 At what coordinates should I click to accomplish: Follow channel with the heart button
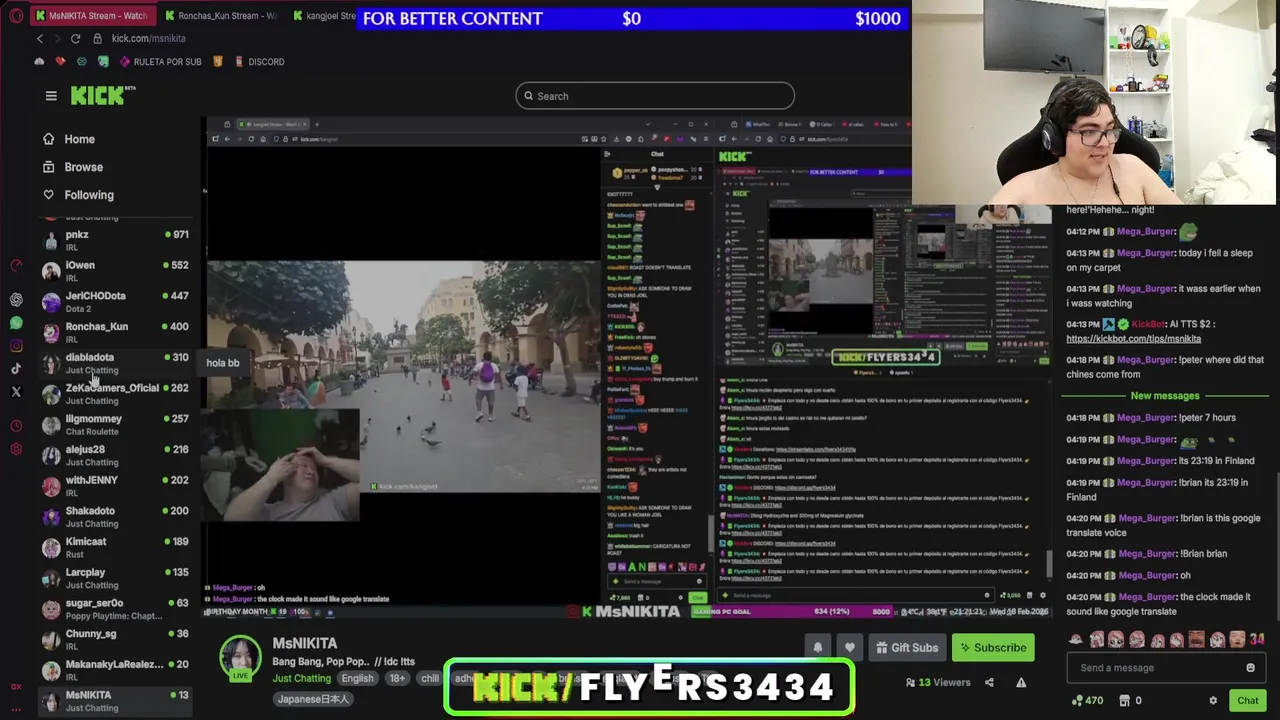click(x=850, y=648)
